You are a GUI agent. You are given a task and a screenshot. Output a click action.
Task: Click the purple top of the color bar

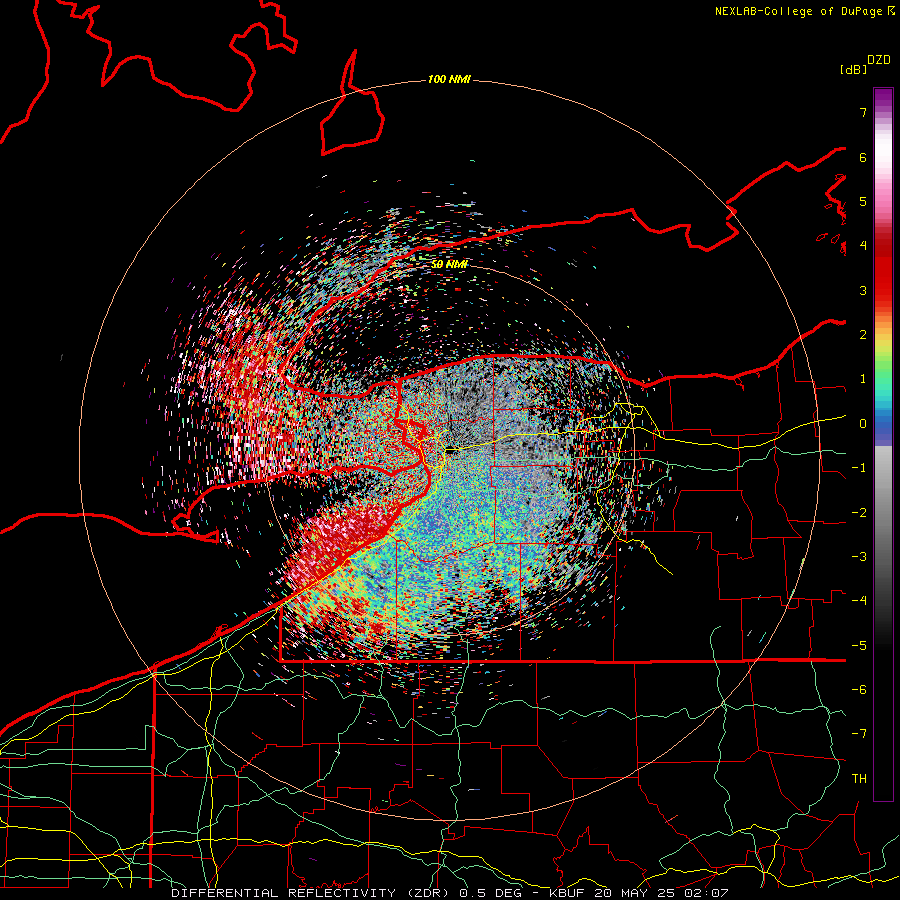tap(883, 99)
